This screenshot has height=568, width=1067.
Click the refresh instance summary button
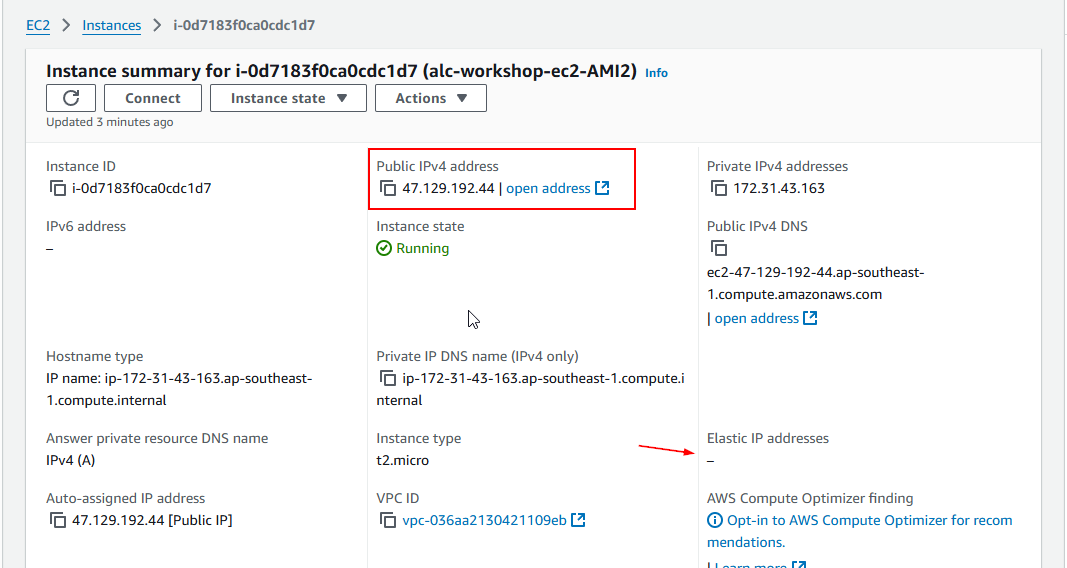click(71, 98)
